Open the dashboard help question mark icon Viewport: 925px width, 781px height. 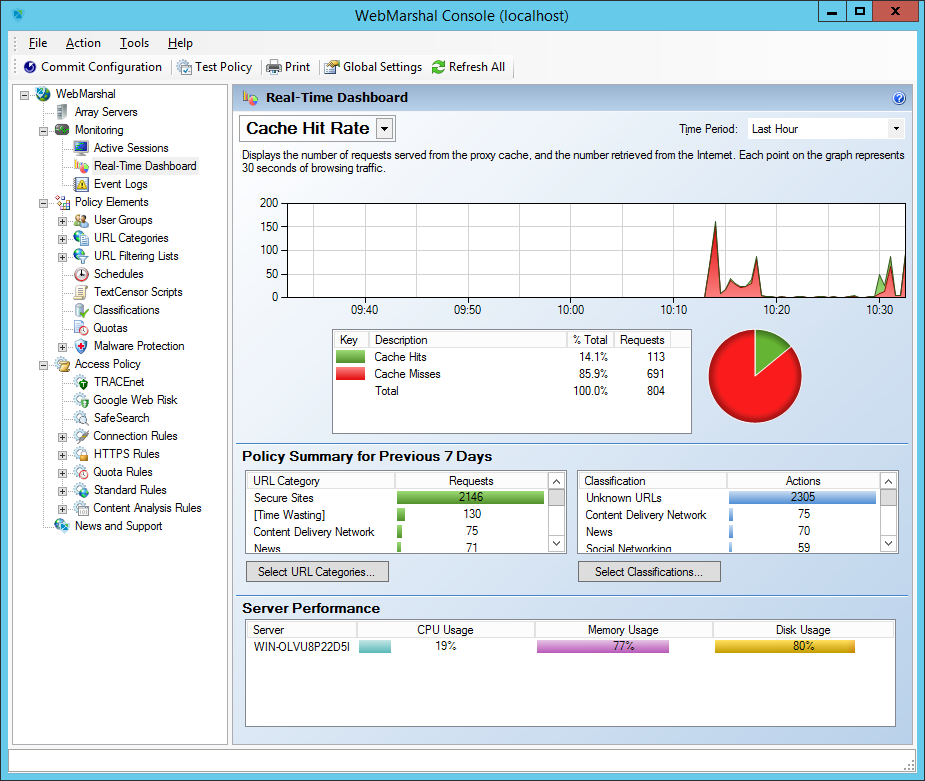899,98
